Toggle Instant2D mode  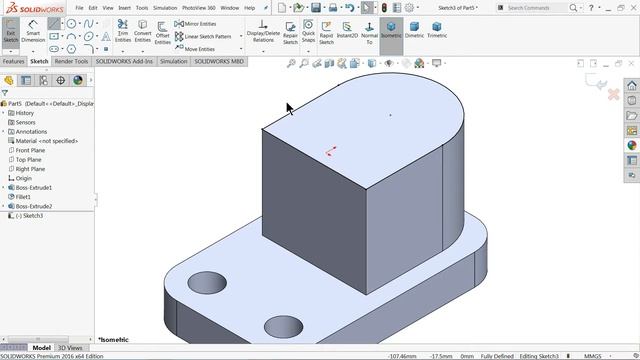(347, 30)
